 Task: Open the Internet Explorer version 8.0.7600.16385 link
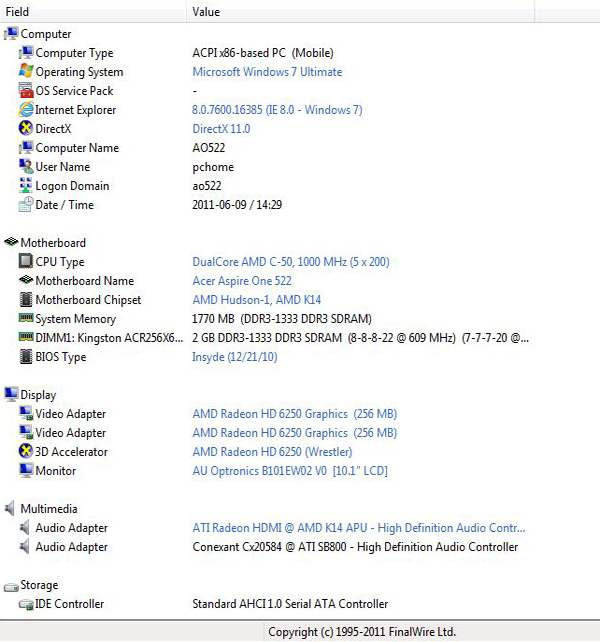(x=277, y=110)
